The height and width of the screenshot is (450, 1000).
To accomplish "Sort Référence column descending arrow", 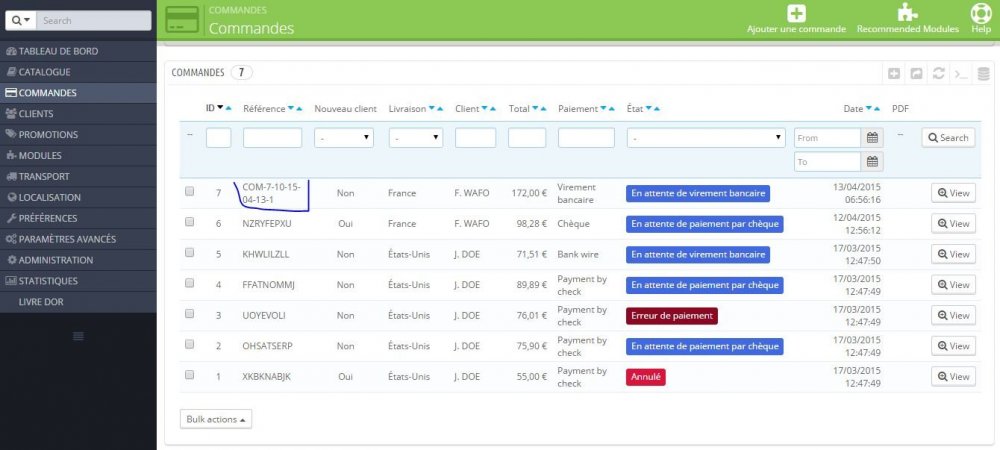I will (291, 109).
